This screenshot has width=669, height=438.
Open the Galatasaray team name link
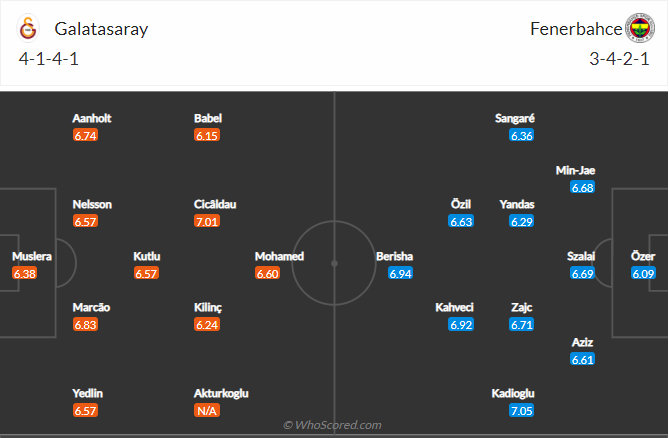coord(101,29)
